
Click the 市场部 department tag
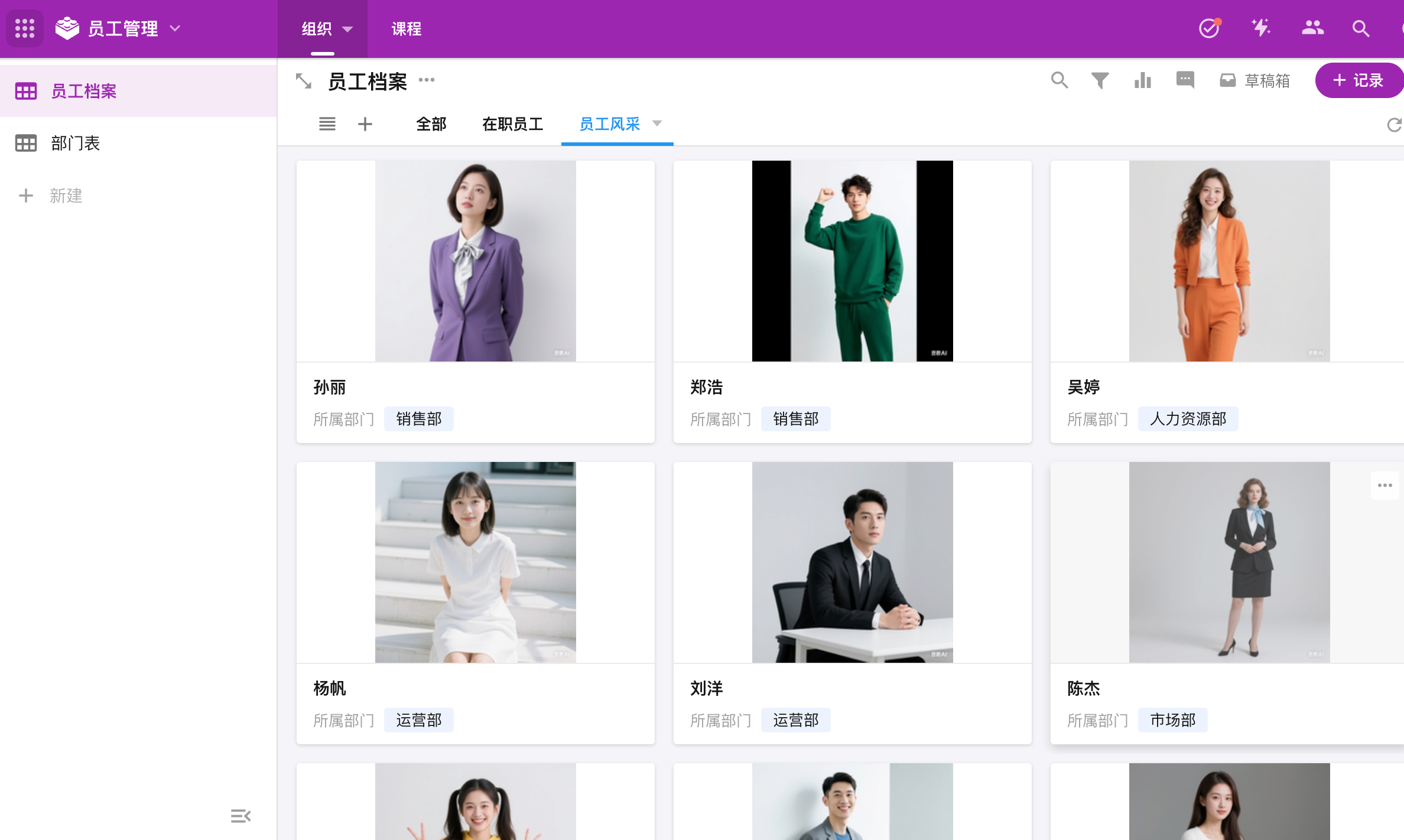click(1173, 720)
